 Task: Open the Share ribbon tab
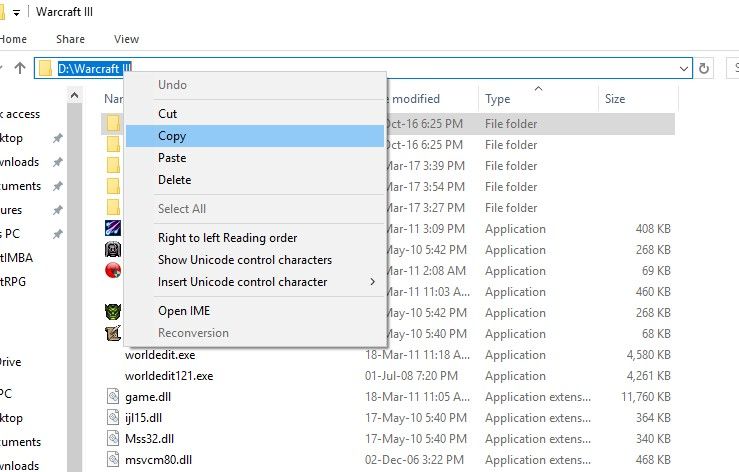point(70,39)
